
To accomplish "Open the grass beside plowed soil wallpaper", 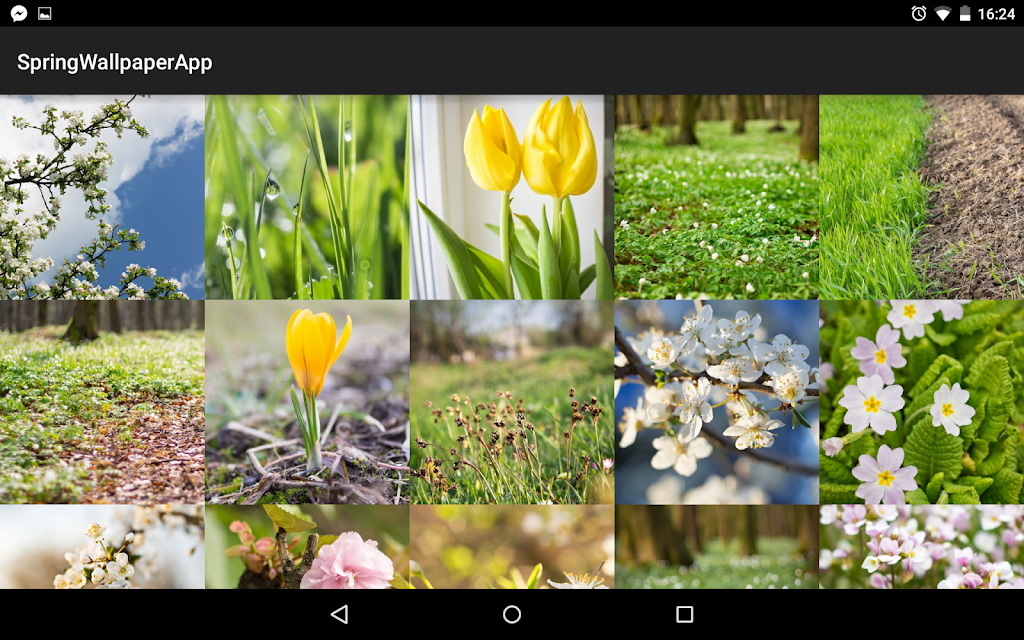I will tap(921, 197).
